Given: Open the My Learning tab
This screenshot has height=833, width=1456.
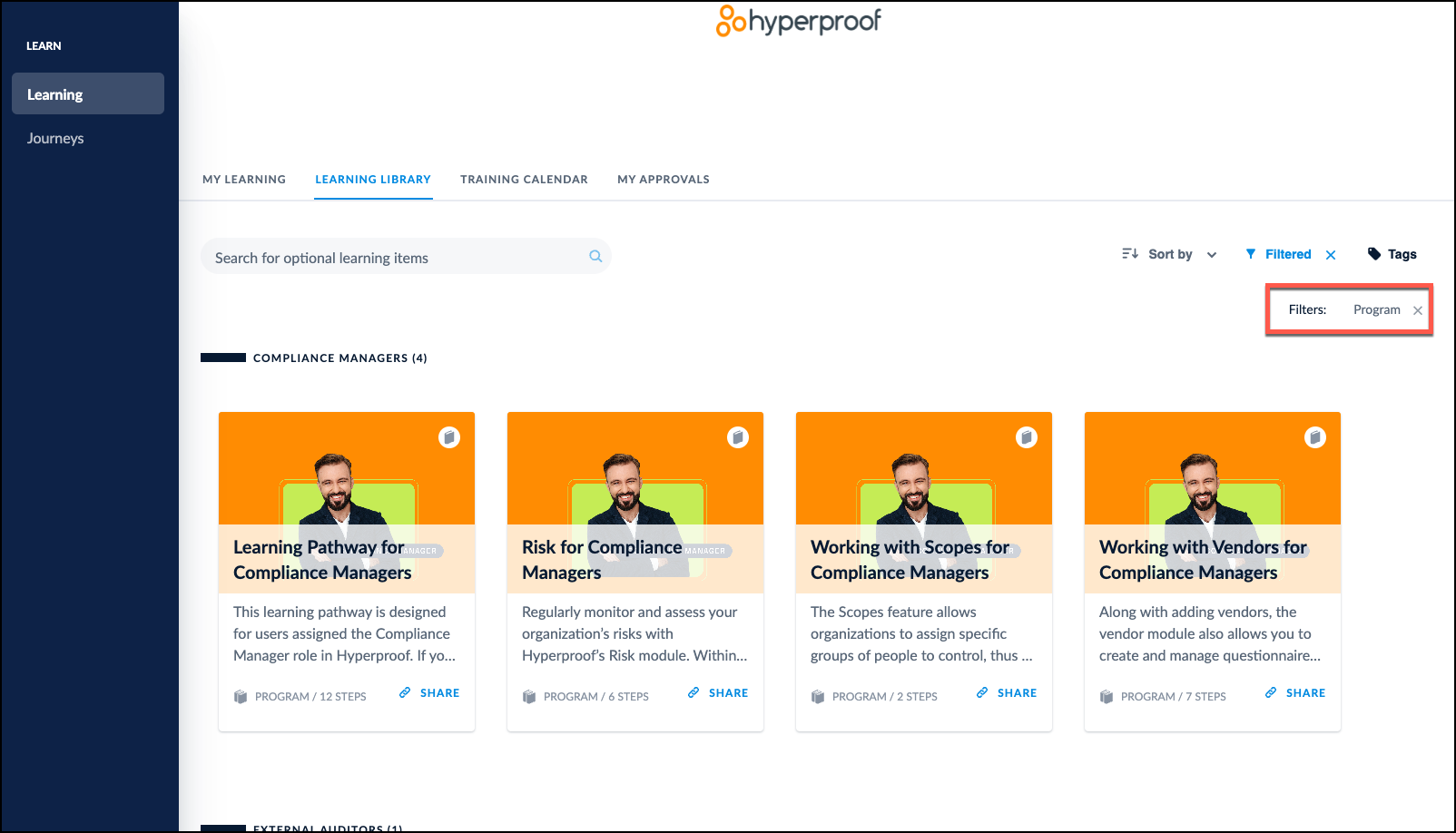Looking at the screenshot, I should point(244,180).
